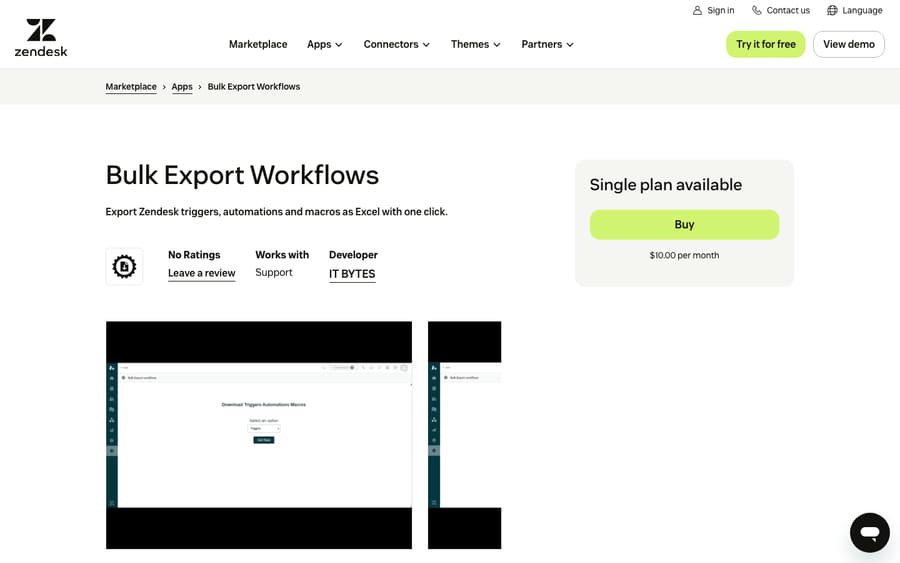Click the Sign in link
Image resolution: width=900 pixels, height=563 pixels.
coord(713,10)
